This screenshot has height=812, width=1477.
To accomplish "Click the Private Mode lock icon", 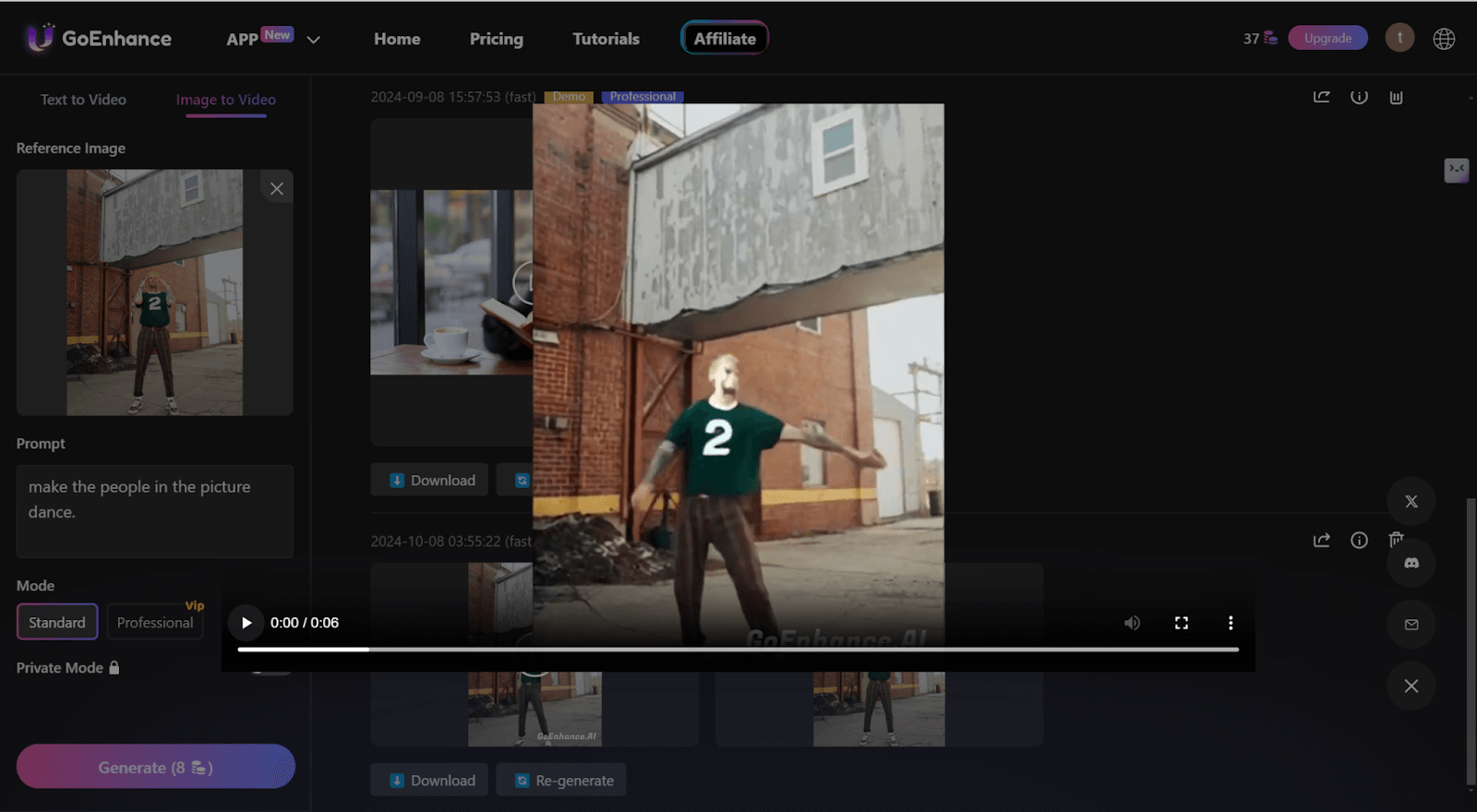I will click(x=114, y=667).
